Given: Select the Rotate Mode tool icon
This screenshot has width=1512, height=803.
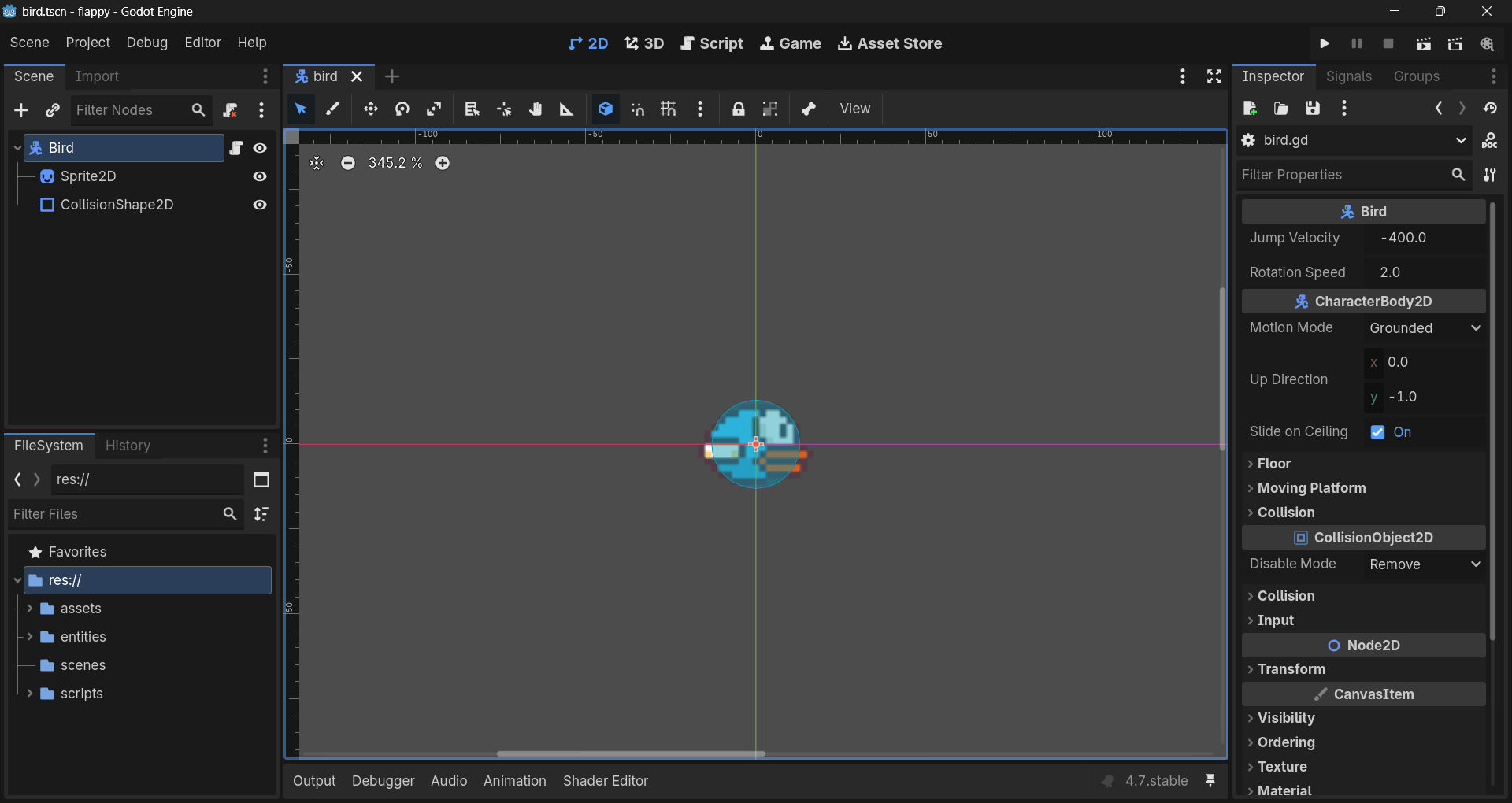Looking at the screenshot, I should pyautogui.click(x=402, y=109).
